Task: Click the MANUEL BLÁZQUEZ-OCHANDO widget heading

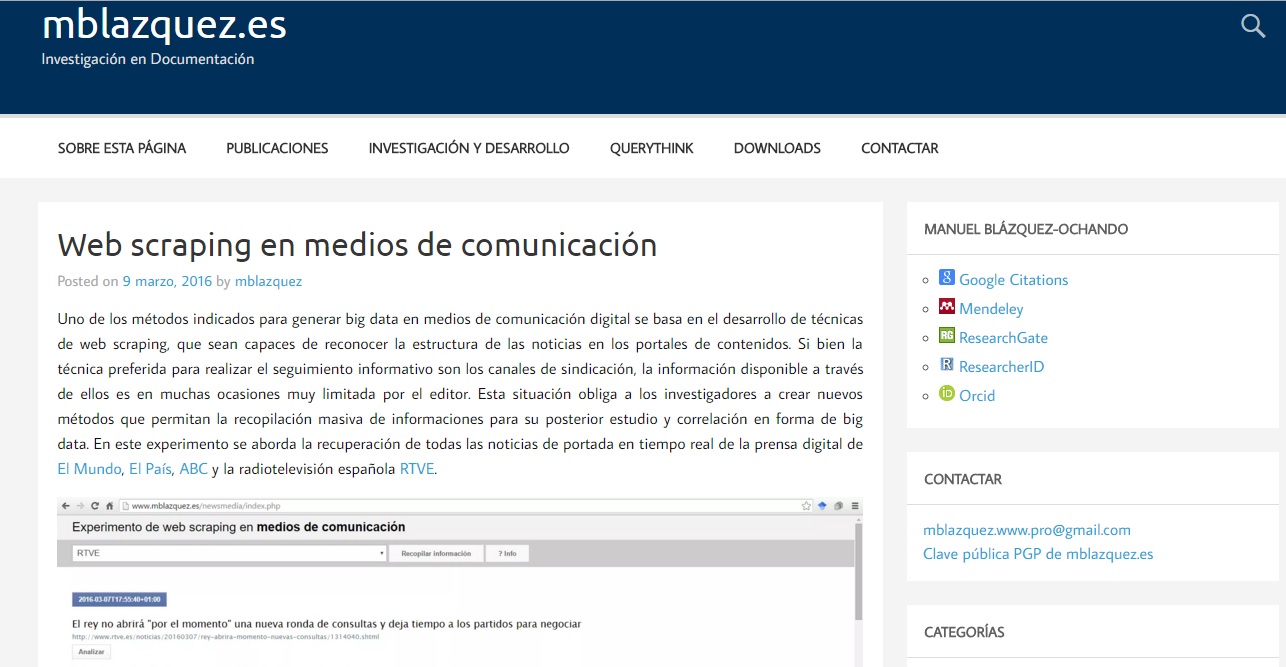Action: pyautogui.click(x=1026, y=229)
